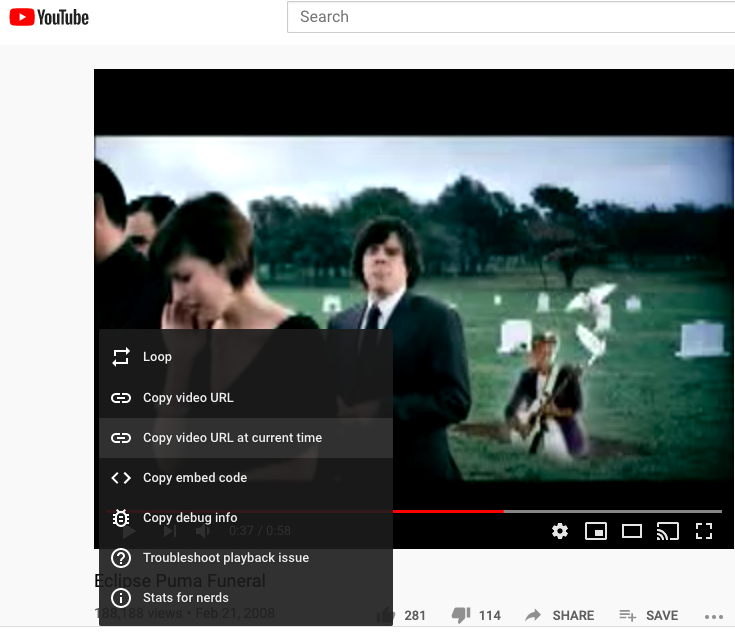Click SAVE to add to playlist
This screenshot has width=735, height=632.
(649, 615)
